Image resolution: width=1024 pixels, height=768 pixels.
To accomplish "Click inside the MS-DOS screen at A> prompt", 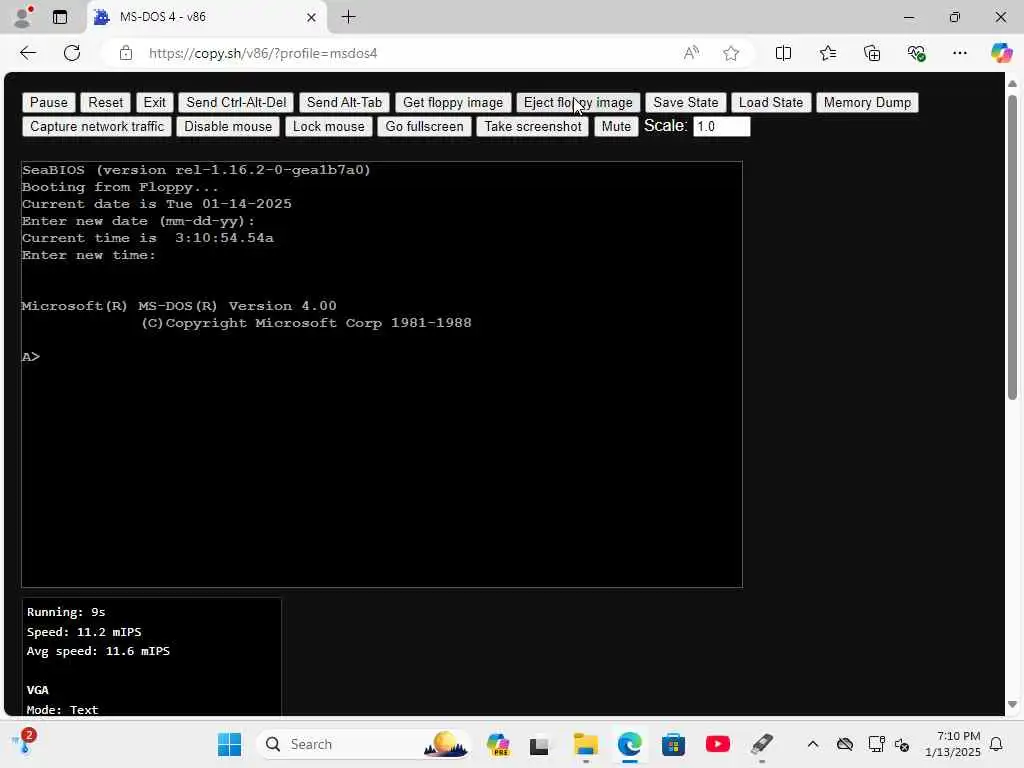I will (31, 357).
